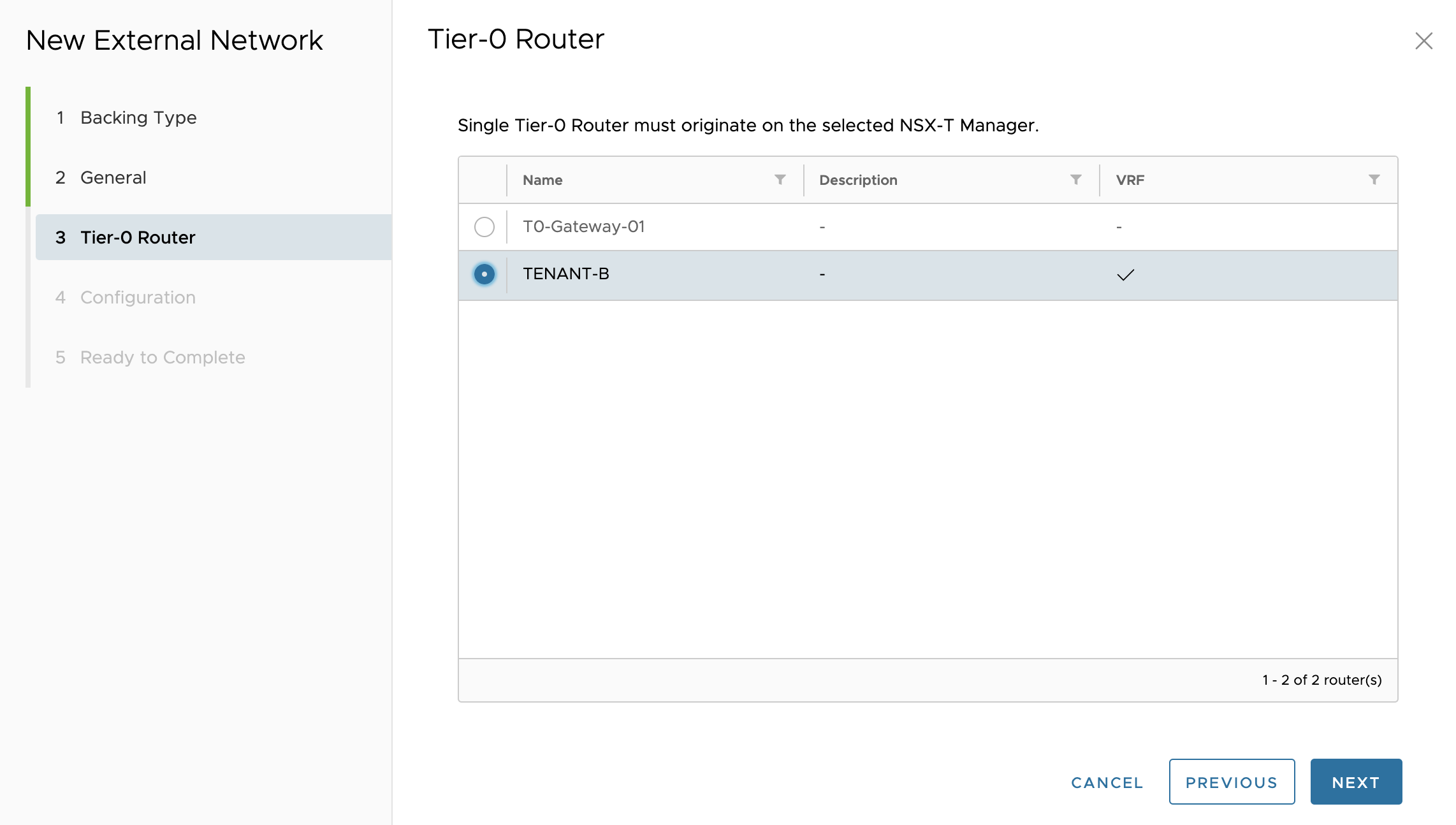Go to the Backing Type step
The width and height of the screenshot is (1456, 825).
138,117
